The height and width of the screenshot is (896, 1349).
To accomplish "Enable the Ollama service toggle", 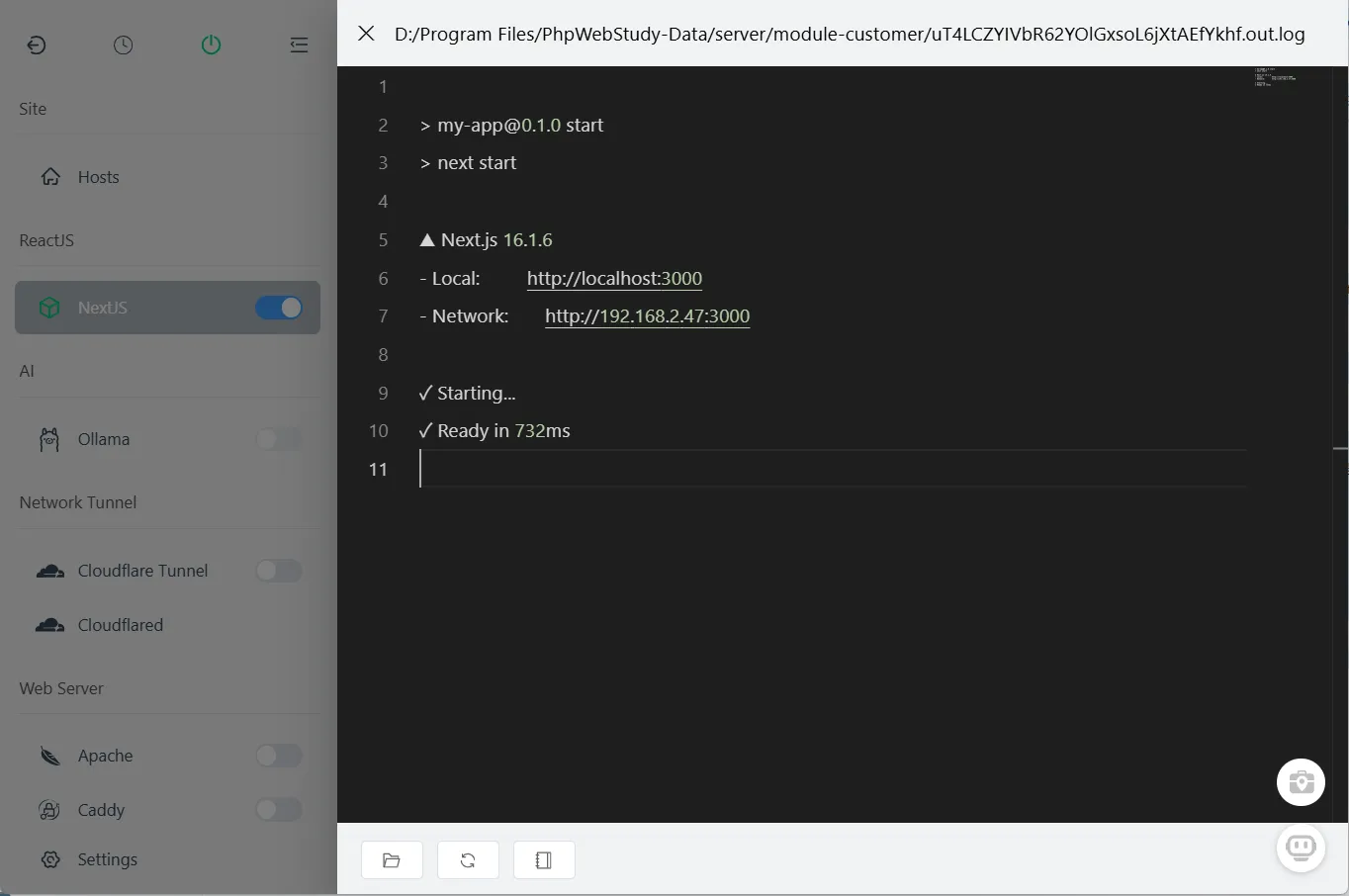I will click(x=279, y=439).
